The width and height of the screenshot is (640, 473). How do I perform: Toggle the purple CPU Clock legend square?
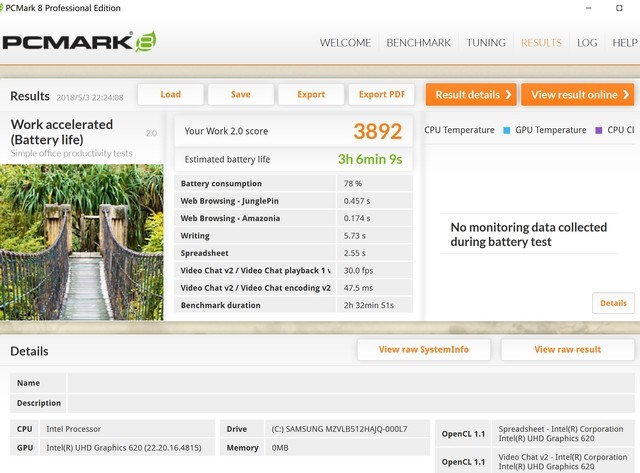(x=598, y=130)
